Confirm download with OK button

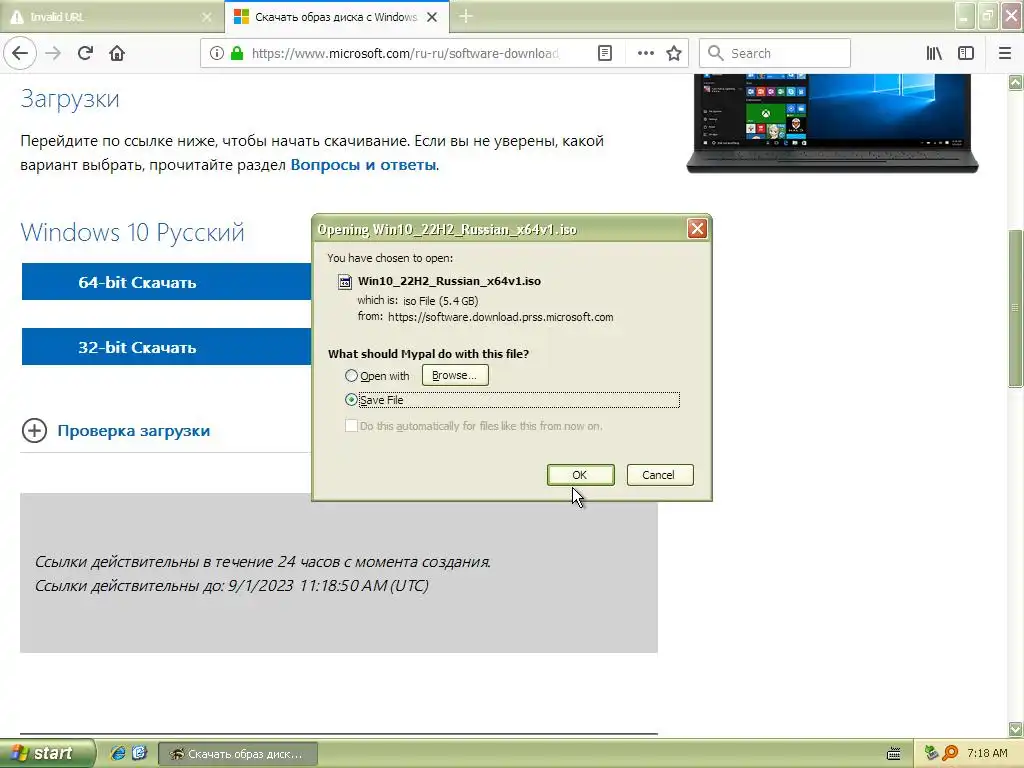coord(580,475)
